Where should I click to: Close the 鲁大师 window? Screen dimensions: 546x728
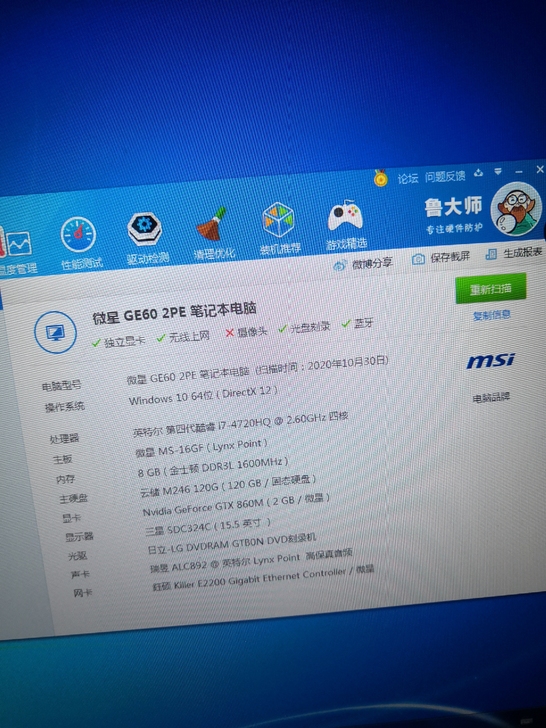(x=540, y=169)
